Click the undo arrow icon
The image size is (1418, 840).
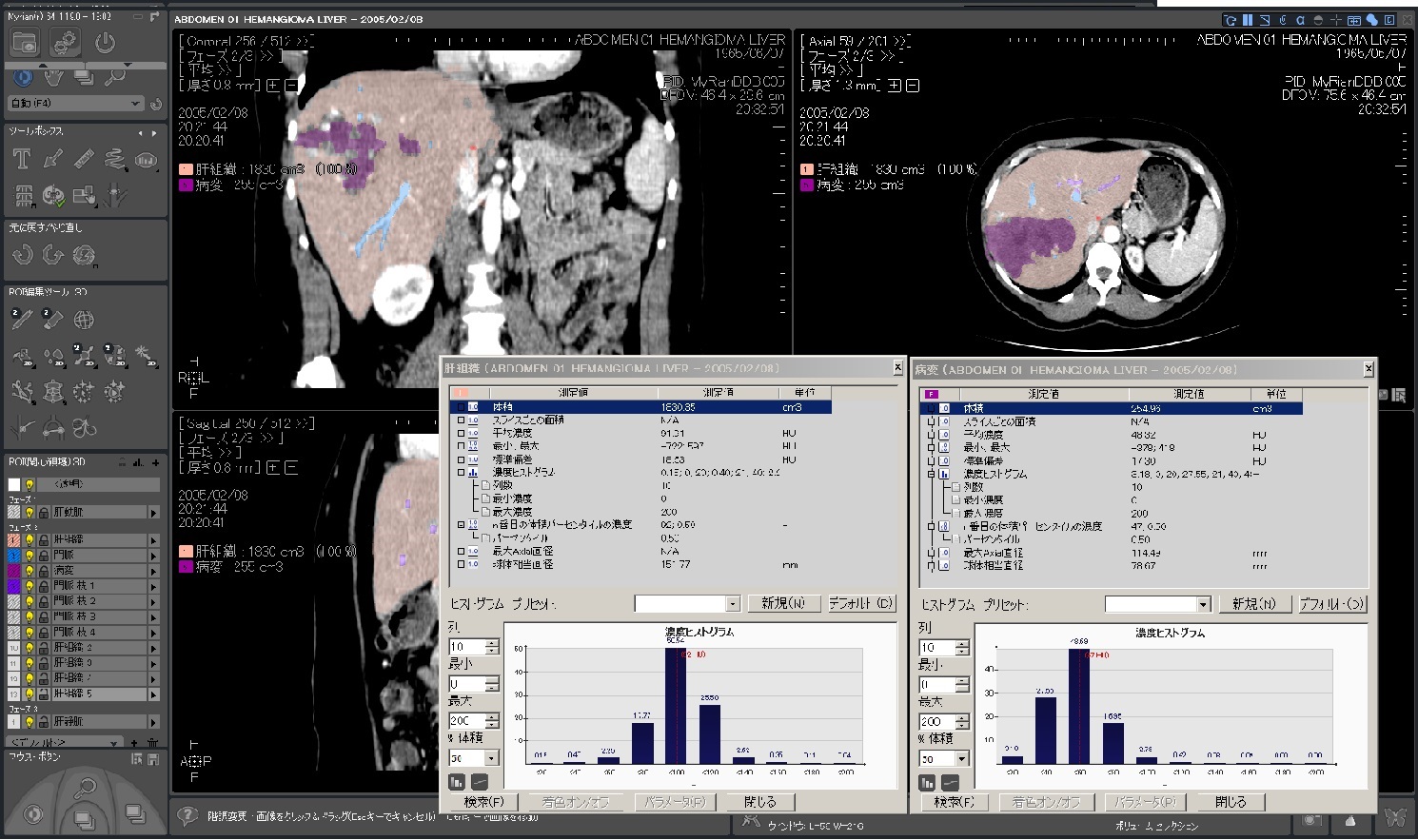22,255
